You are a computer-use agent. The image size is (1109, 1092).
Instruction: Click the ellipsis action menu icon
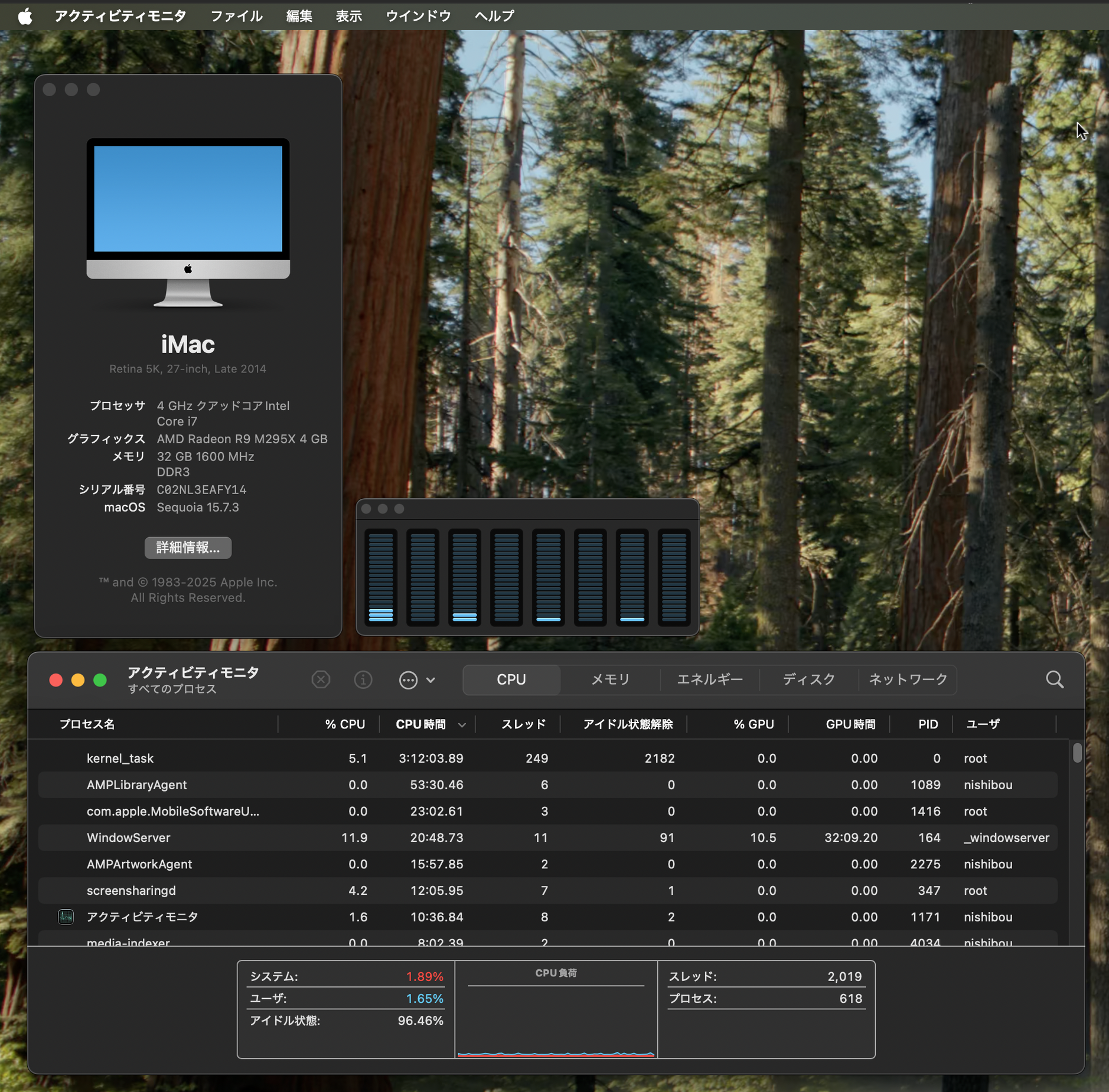coord(408,680)
